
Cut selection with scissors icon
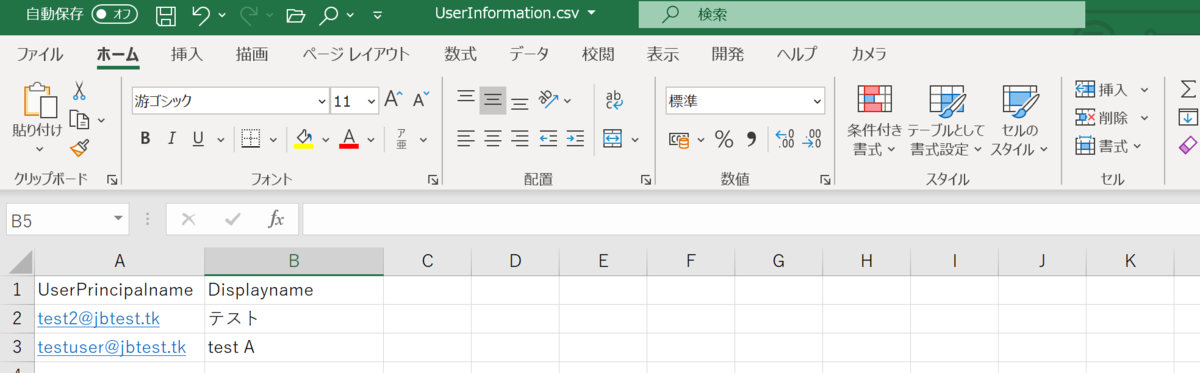pyautogui.click(x=79, y=91)
